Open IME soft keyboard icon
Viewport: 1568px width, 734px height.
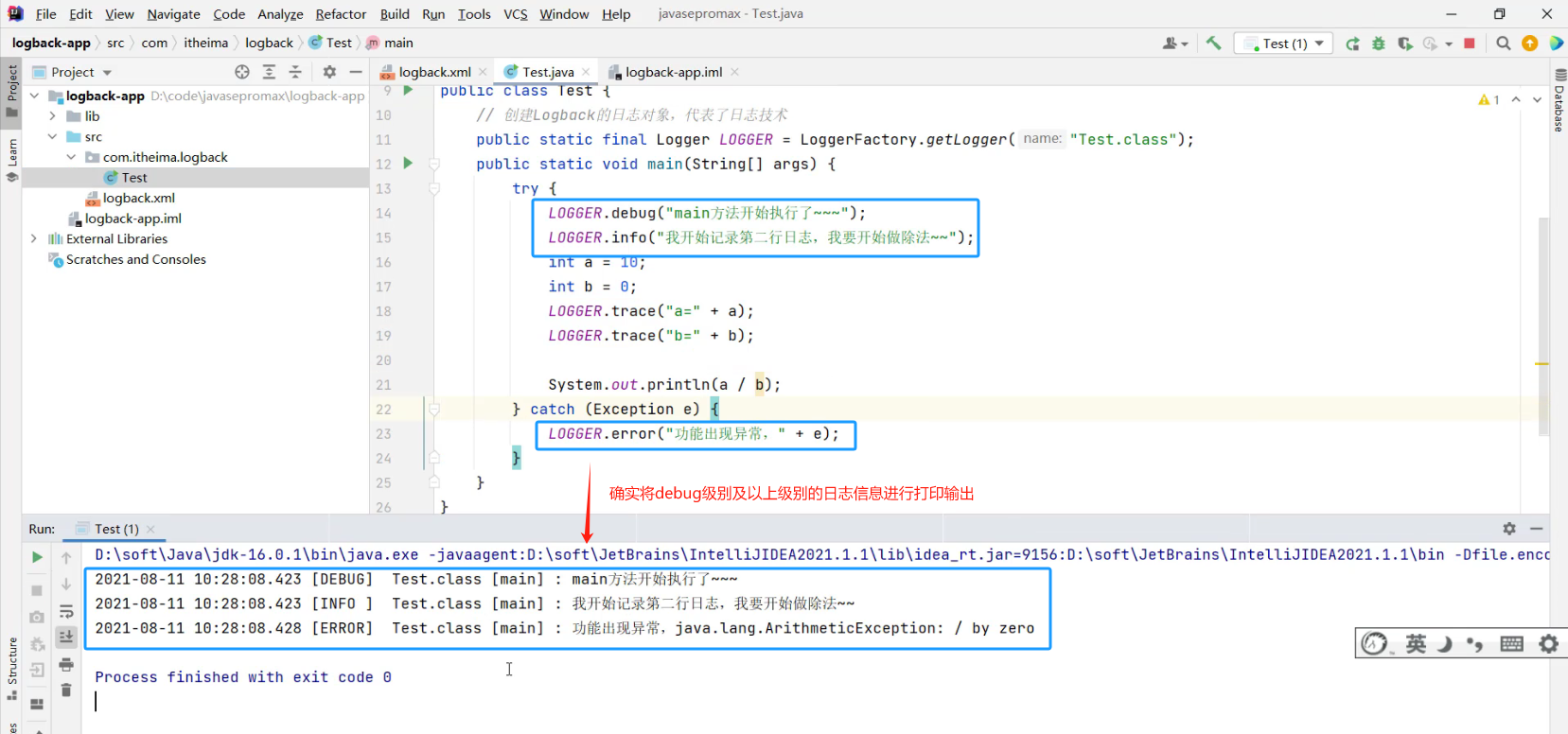pyautogui.click(x=1512, y=644)
